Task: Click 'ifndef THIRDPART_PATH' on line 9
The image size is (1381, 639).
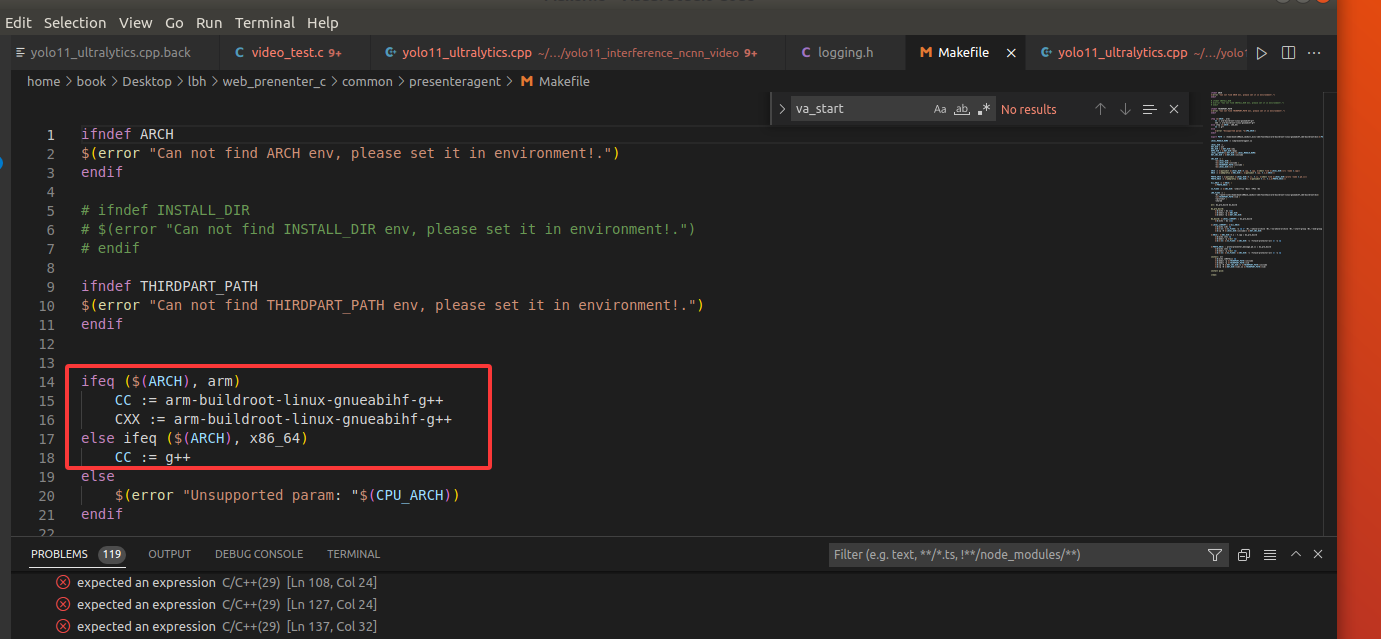Action: [170, 287]
